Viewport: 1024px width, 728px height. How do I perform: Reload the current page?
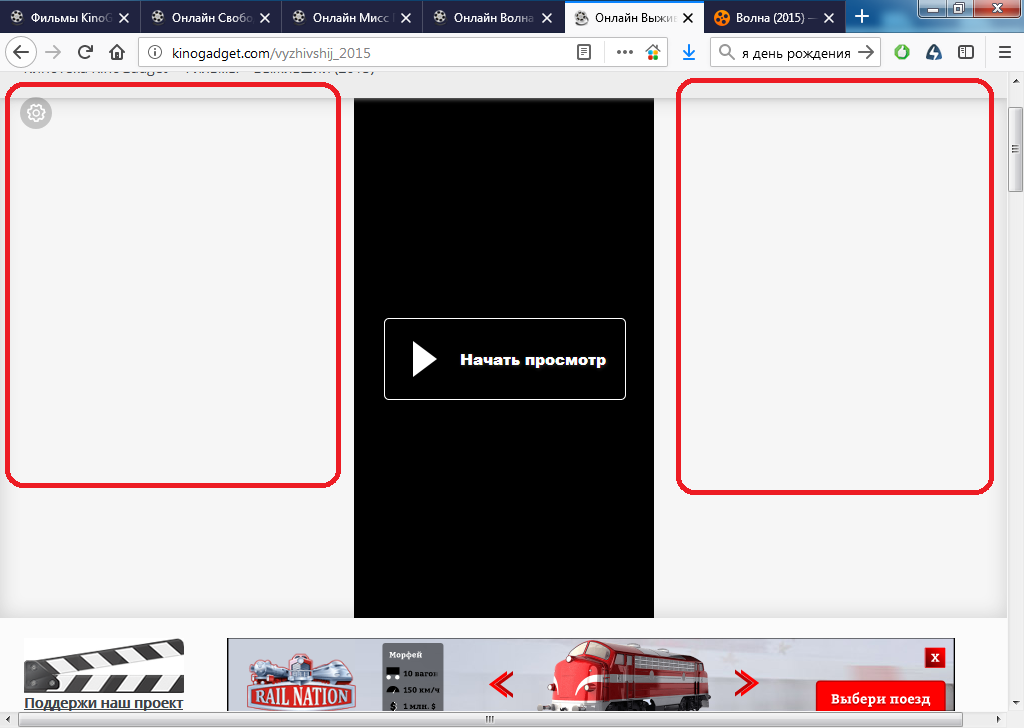(x=85, y=52)
